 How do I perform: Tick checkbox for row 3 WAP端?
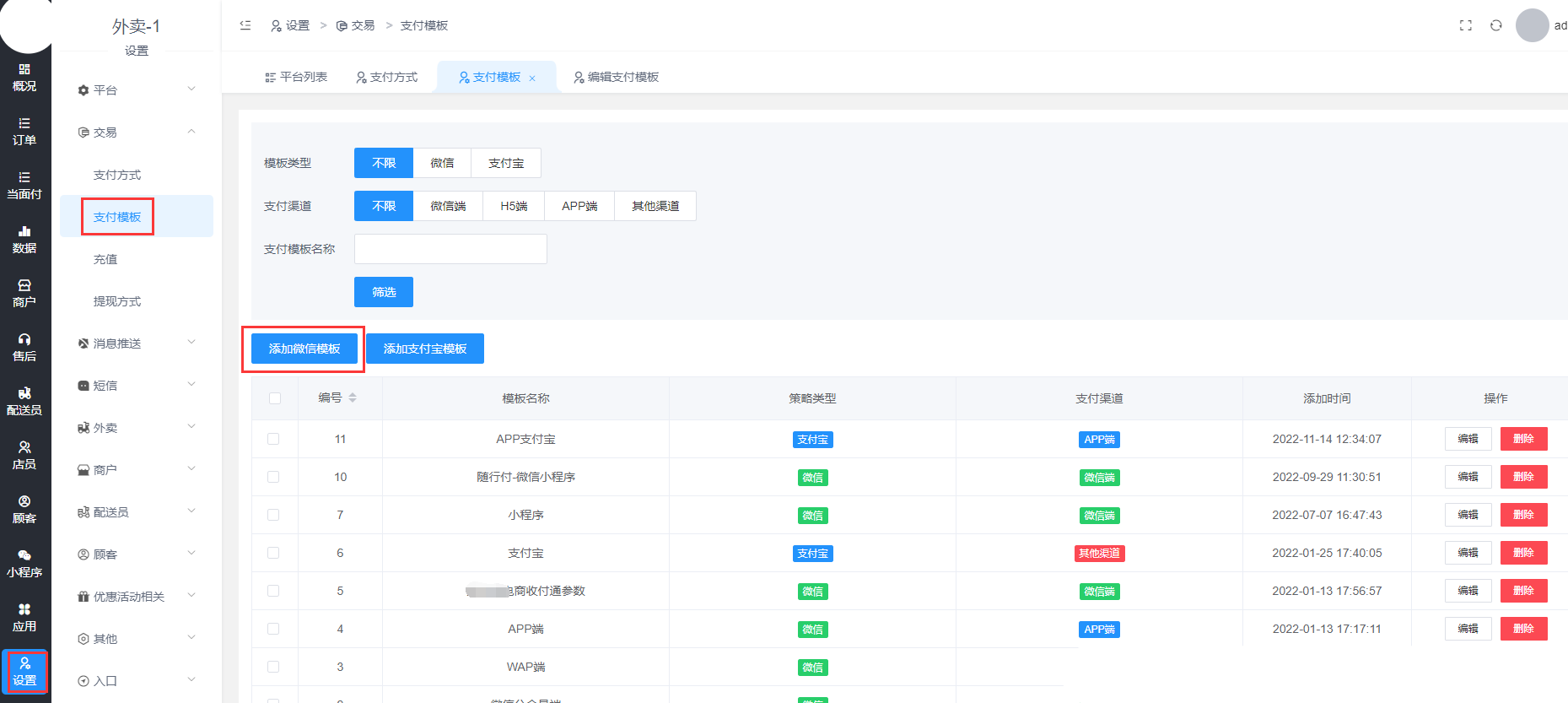click(x=273, y=667)
